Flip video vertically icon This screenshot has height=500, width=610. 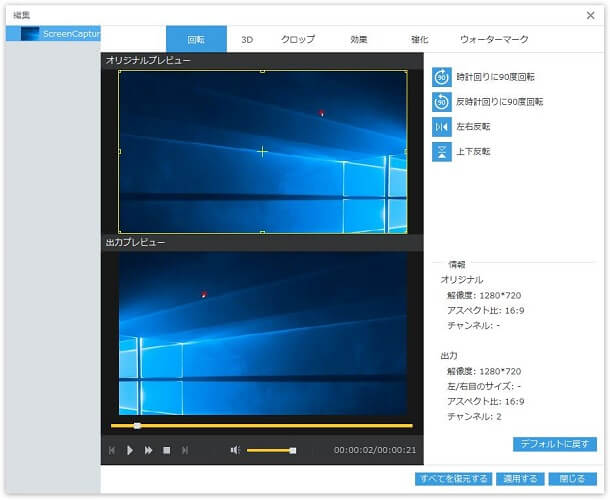[442, 152]
